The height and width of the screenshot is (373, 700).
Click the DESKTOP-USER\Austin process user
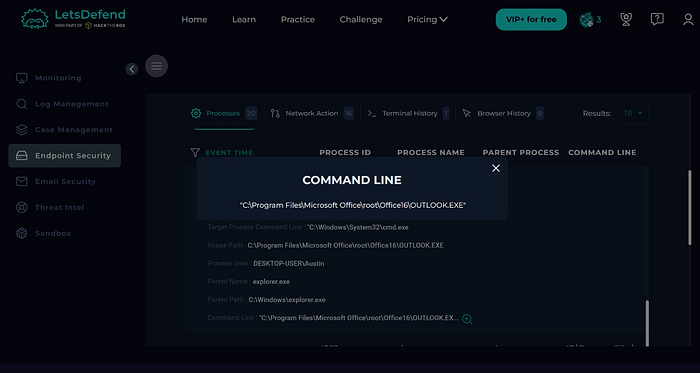click(x=288, y=264)
